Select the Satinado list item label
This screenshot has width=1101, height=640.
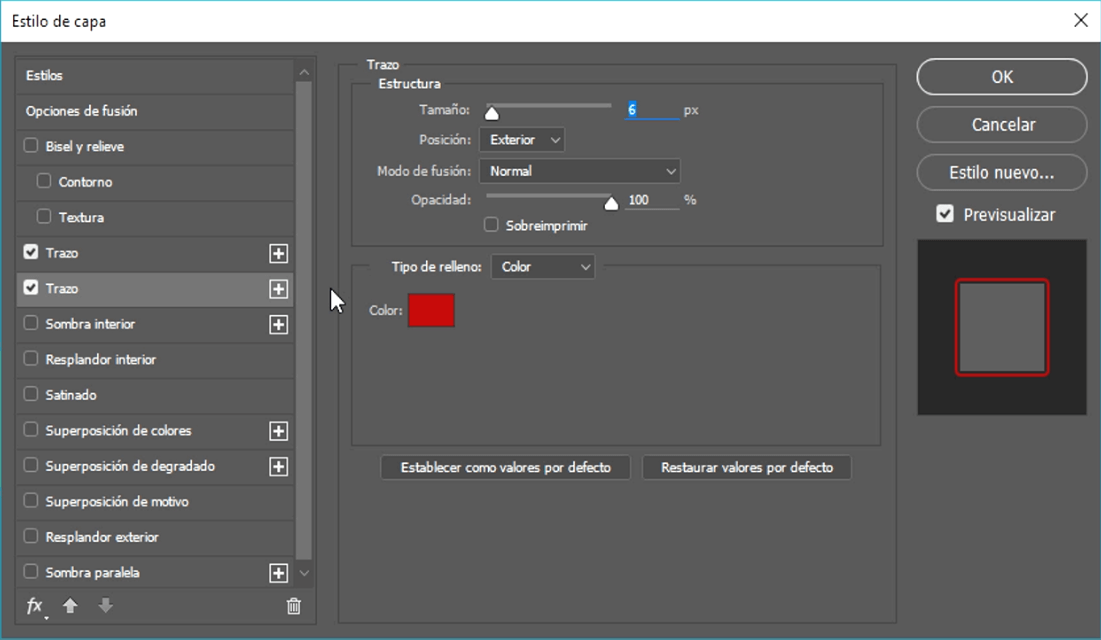[x=71, y=395]
